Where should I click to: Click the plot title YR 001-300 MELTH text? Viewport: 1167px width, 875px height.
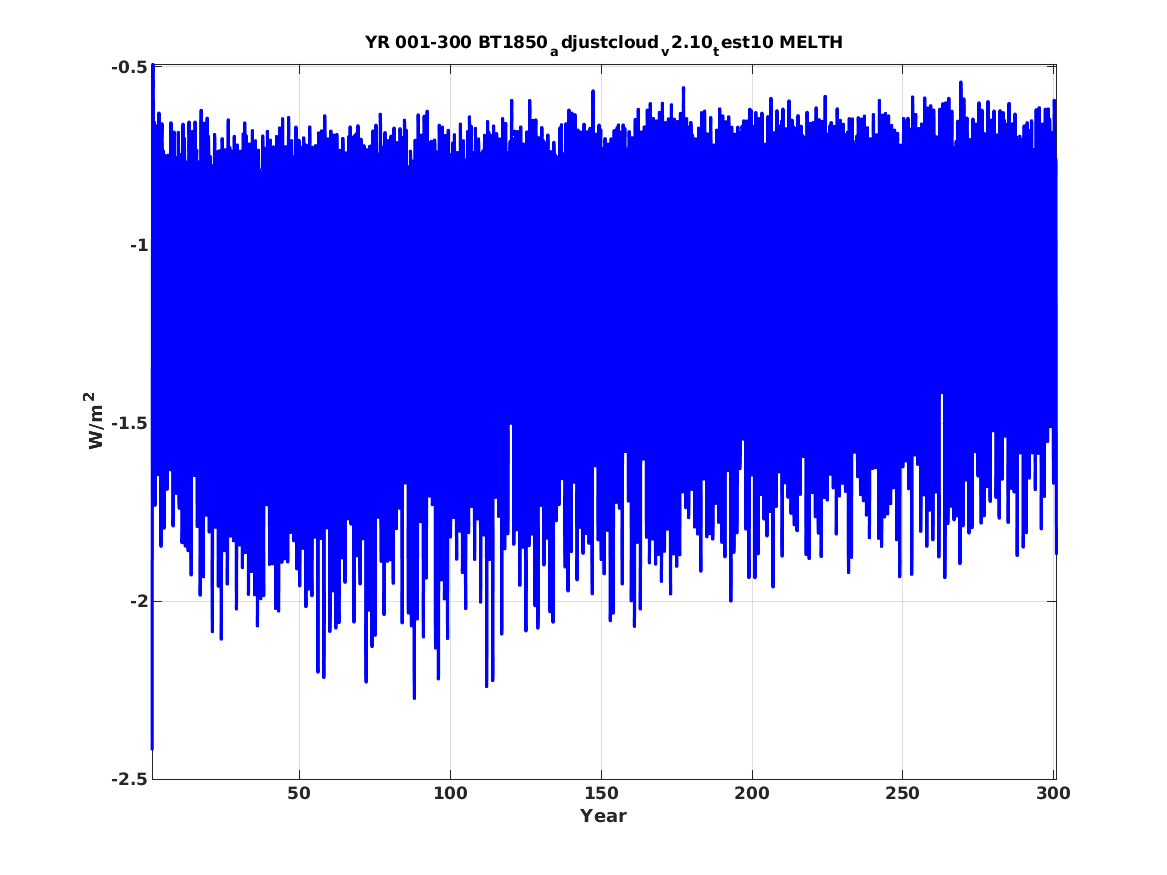(604, 43)
